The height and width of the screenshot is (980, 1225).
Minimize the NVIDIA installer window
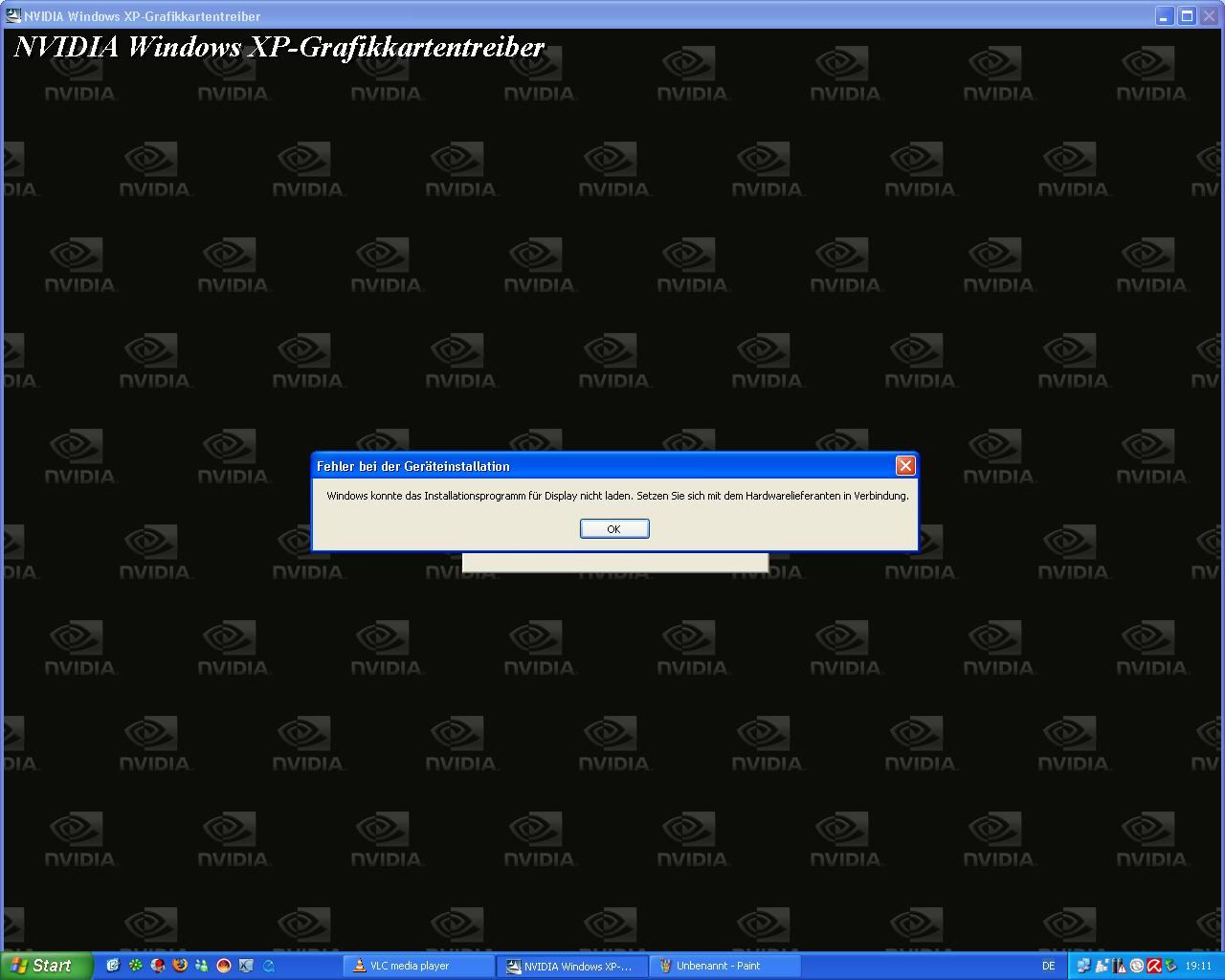[x=1164, y=15]
